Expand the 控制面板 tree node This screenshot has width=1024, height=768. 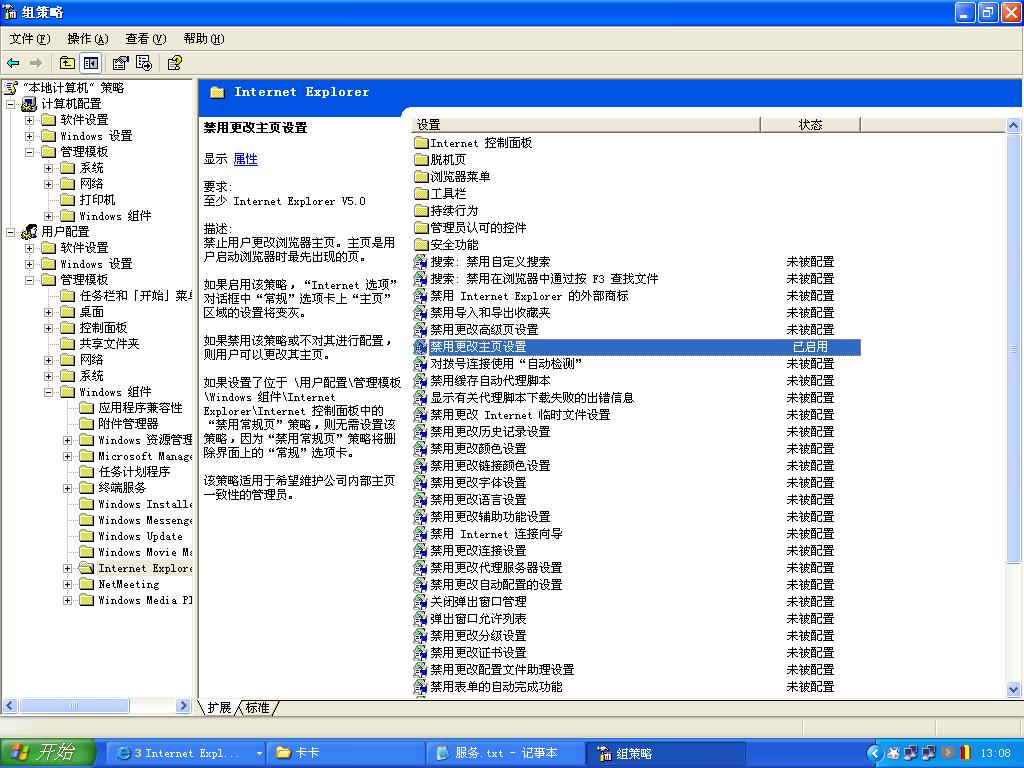coord(48,328)
